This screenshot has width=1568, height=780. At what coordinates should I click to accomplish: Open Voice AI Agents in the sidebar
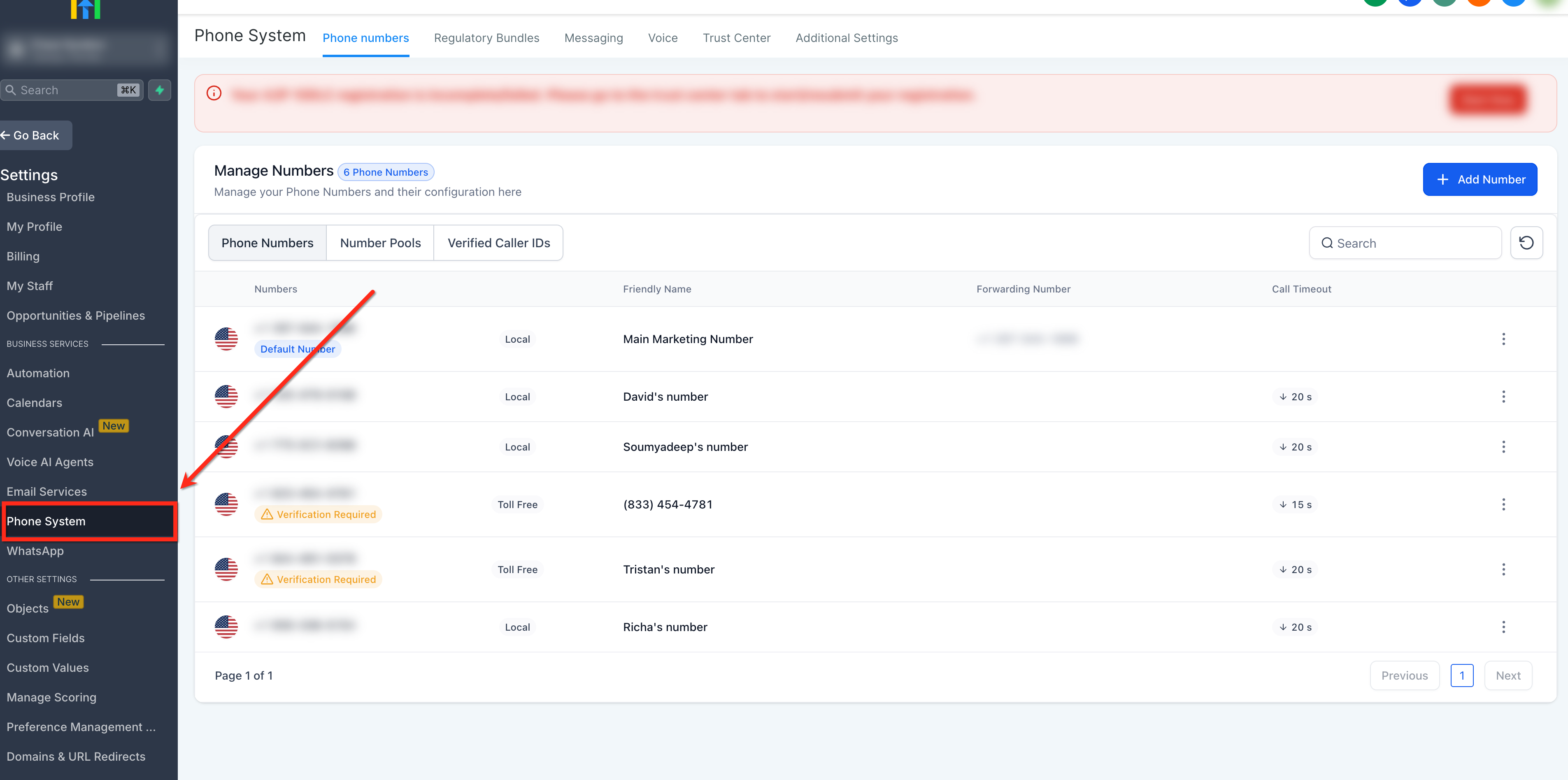tap(50, 462)
